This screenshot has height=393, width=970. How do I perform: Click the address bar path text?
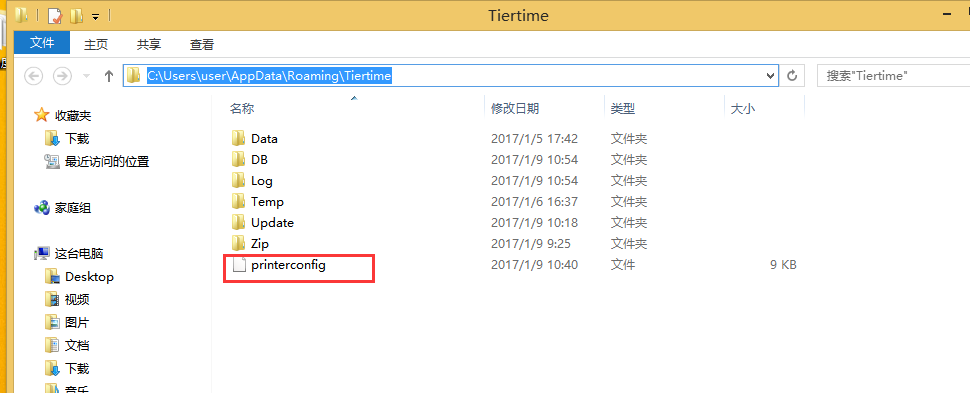tap(269, 76)
